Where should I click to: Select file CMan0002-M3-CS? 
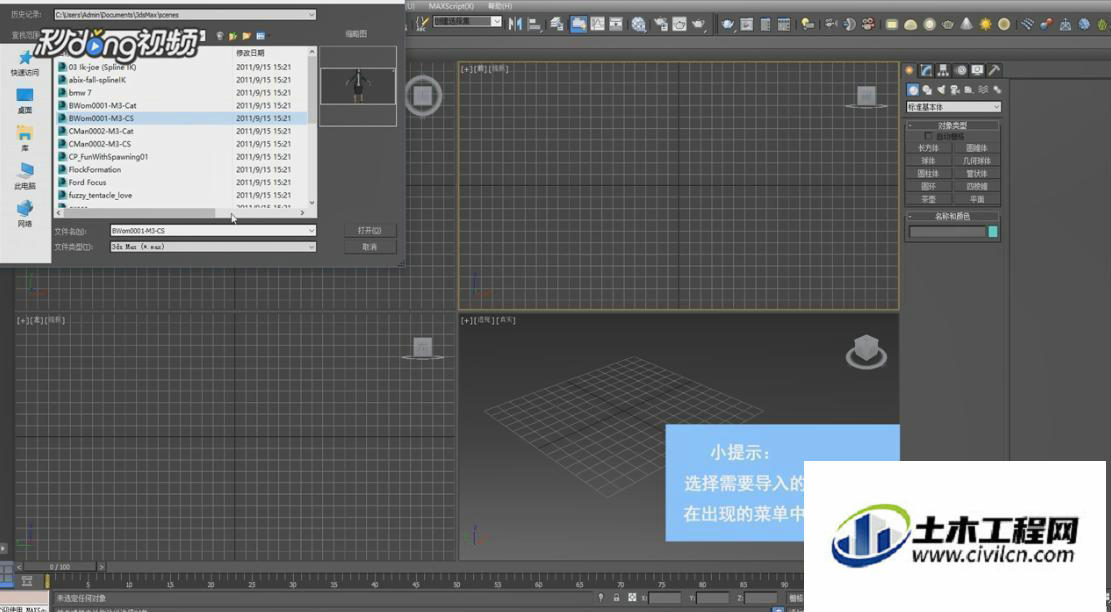coord(95,144)
